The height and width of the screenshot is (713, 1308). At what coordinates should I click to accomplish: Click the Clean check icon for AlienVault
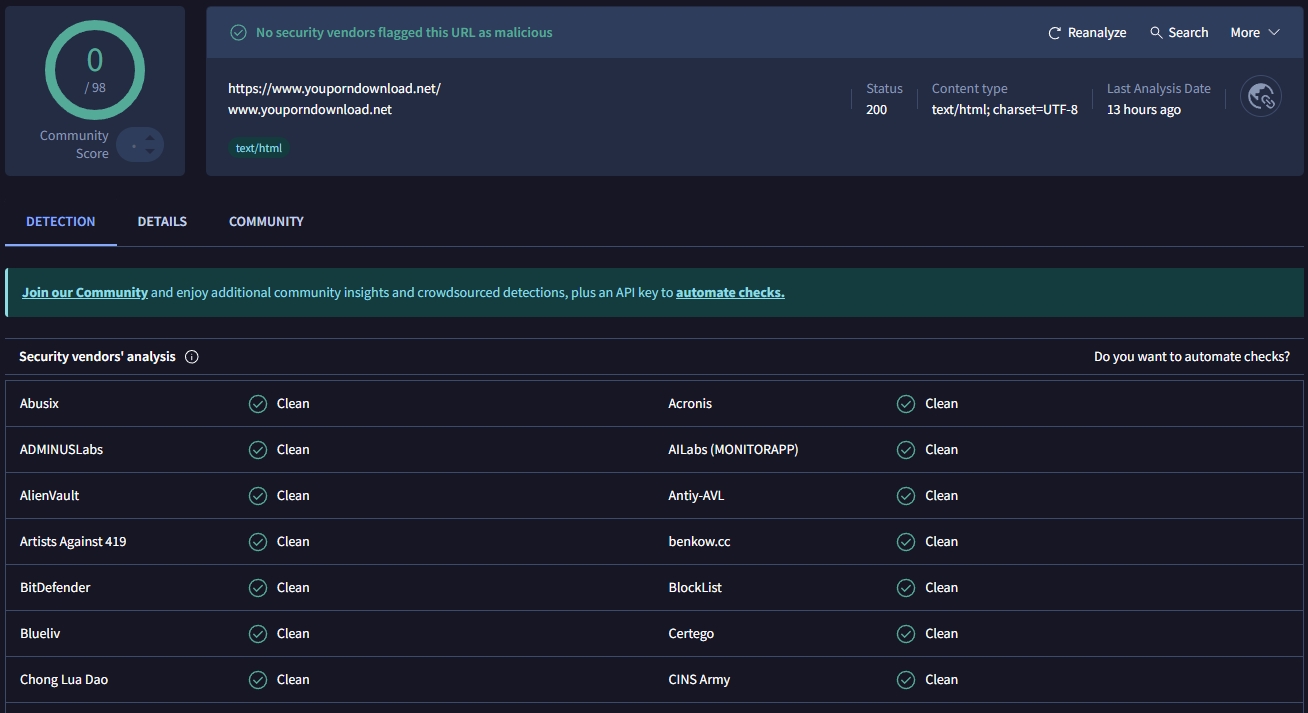258,496
